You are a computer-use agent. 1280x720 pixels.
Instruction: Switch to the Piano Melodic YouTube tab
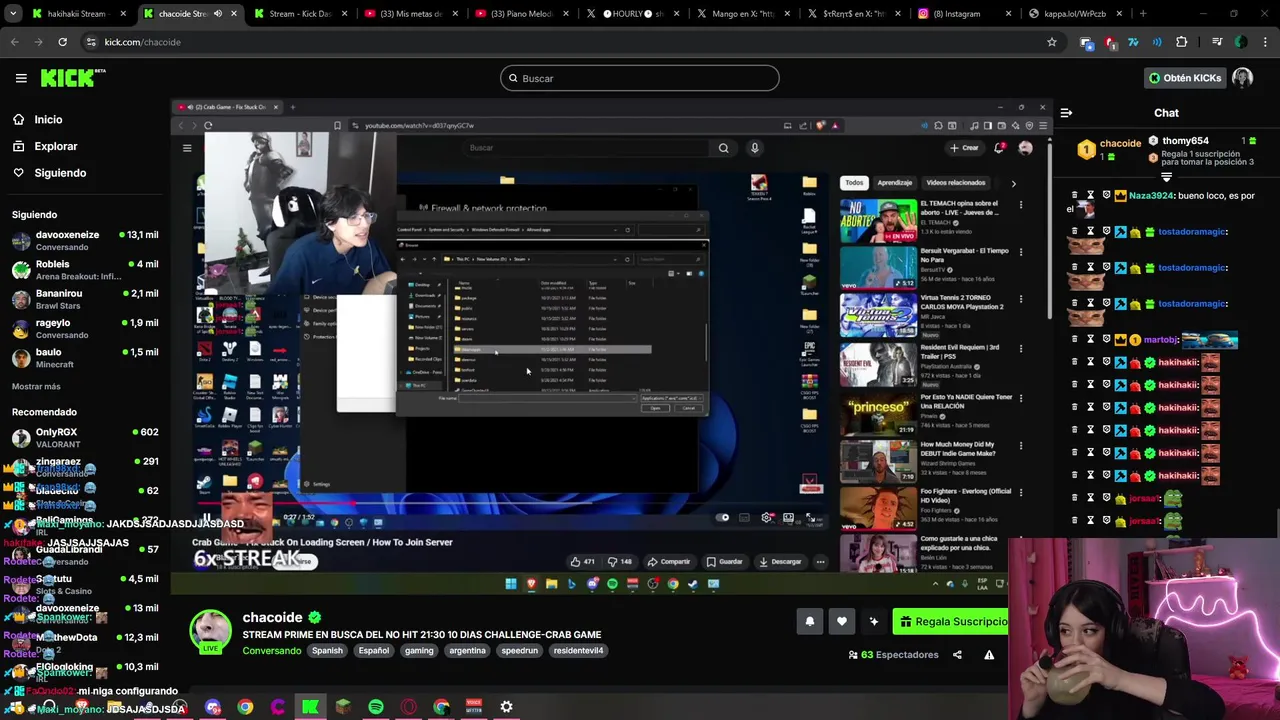click(520, 14)
